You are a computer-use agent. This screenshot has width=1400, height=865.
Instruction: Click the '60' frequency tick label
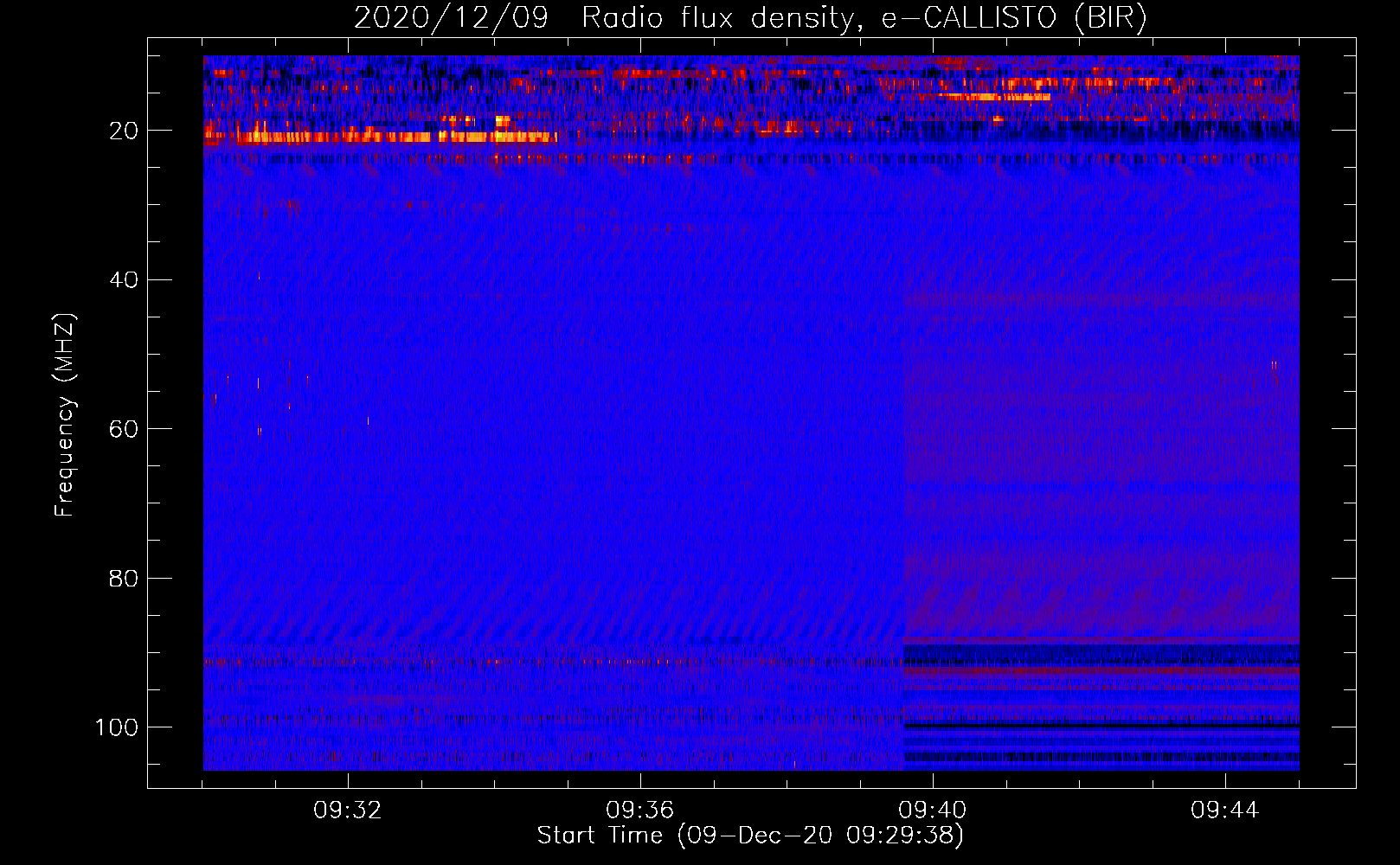coord(124,429)
